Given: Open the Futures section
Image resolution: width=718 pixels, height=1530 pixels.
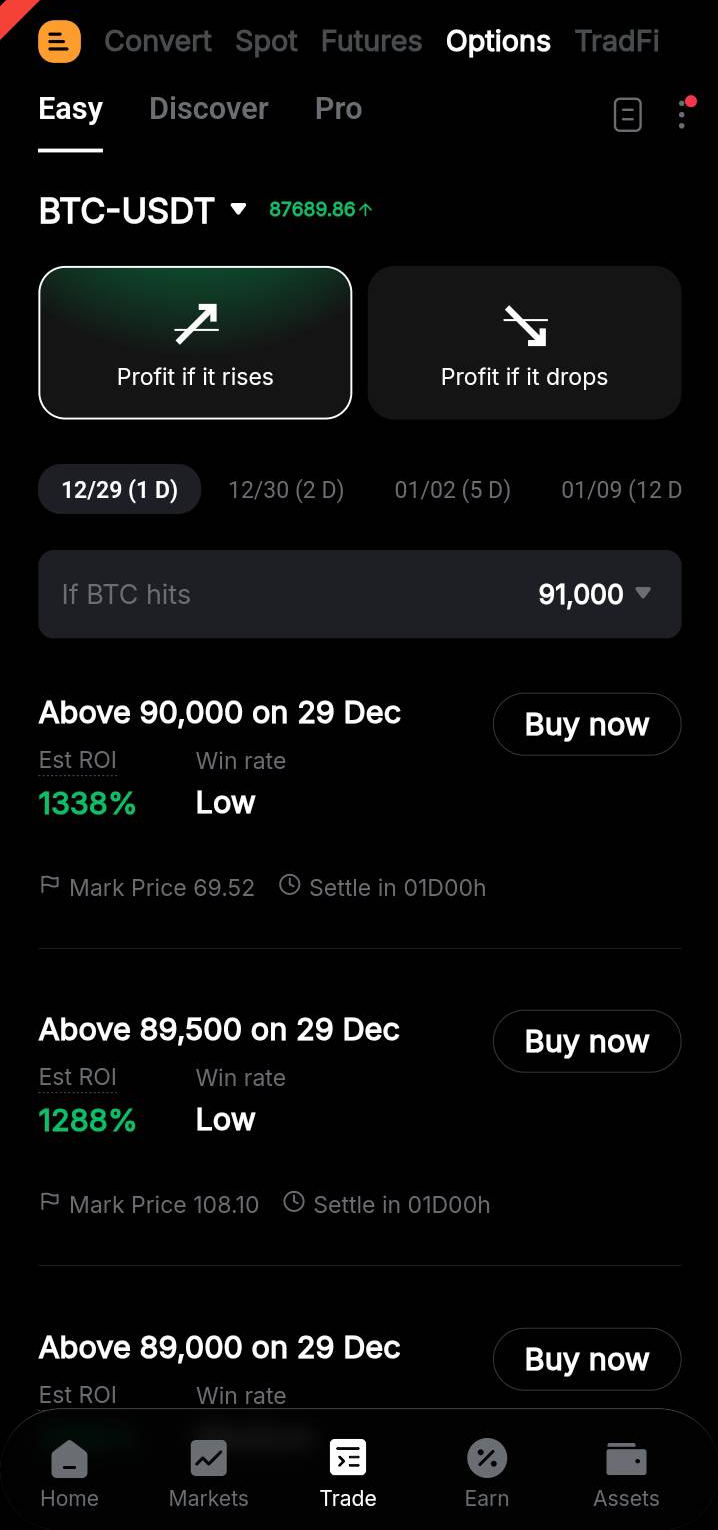Looking at the screenshot, I should click(x=371, y=41).
